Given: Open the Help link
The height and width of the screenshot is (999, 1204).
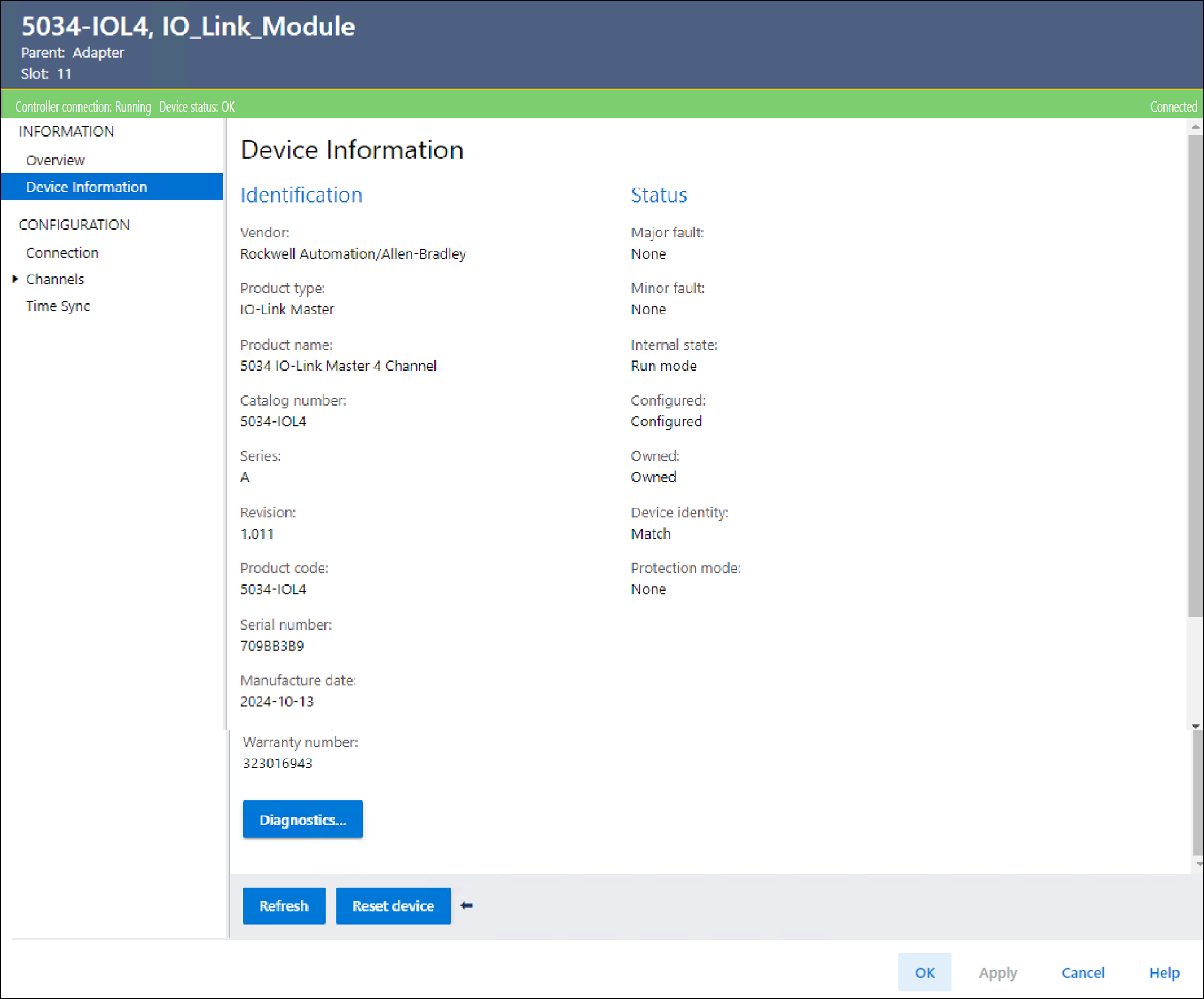Looking at the screenshot, I should 1164,972.
